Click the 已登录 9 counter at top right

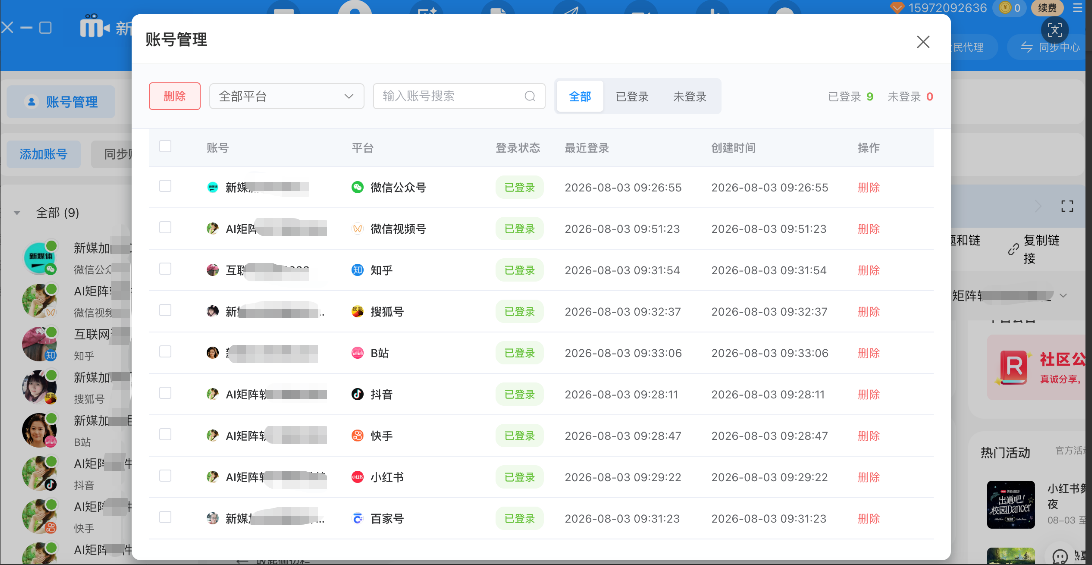850,97
